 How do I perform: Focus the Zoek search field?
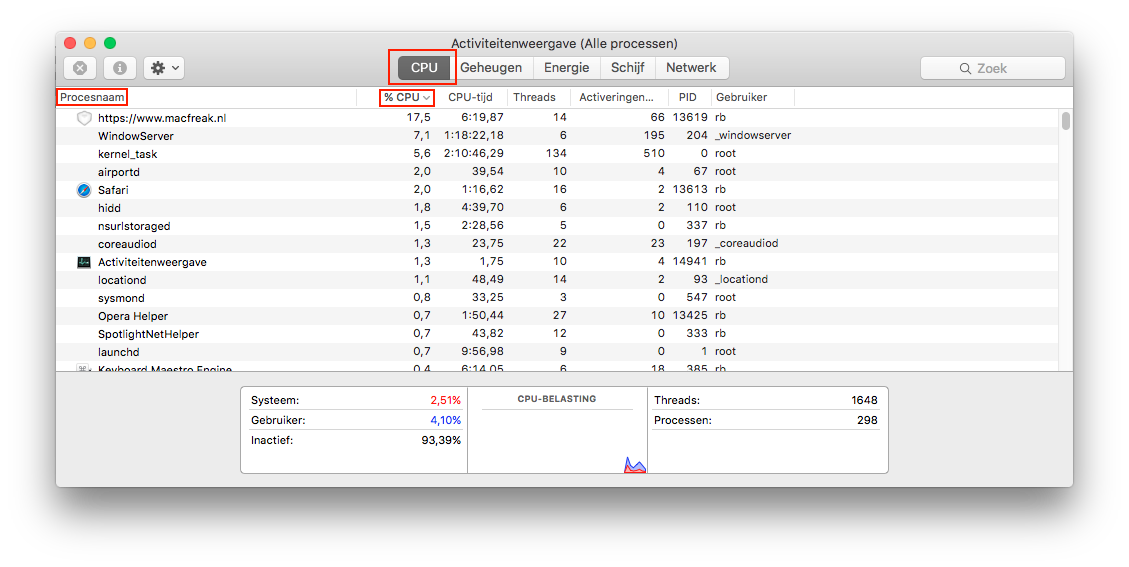[992, 68]
